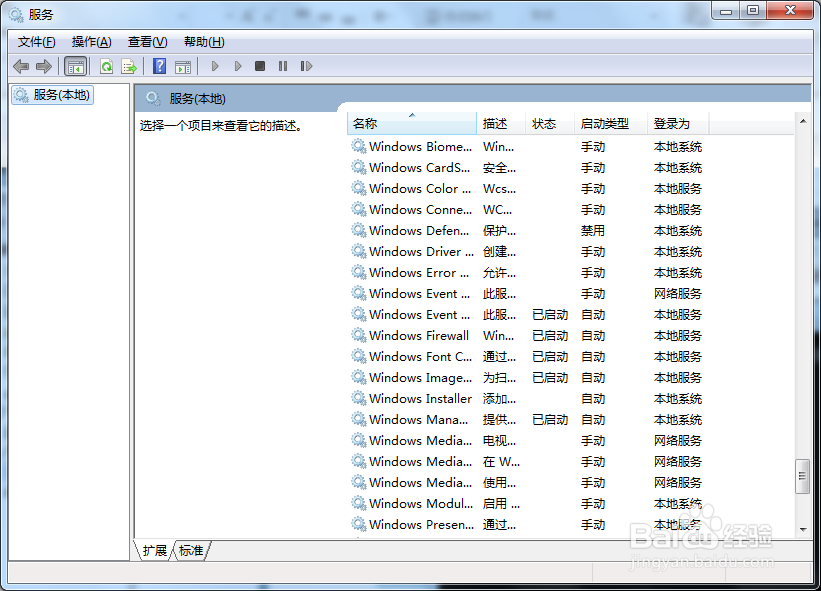Select the Windows Mana... service
Viewport: 821px width, 591px height.
click(418, 419)
